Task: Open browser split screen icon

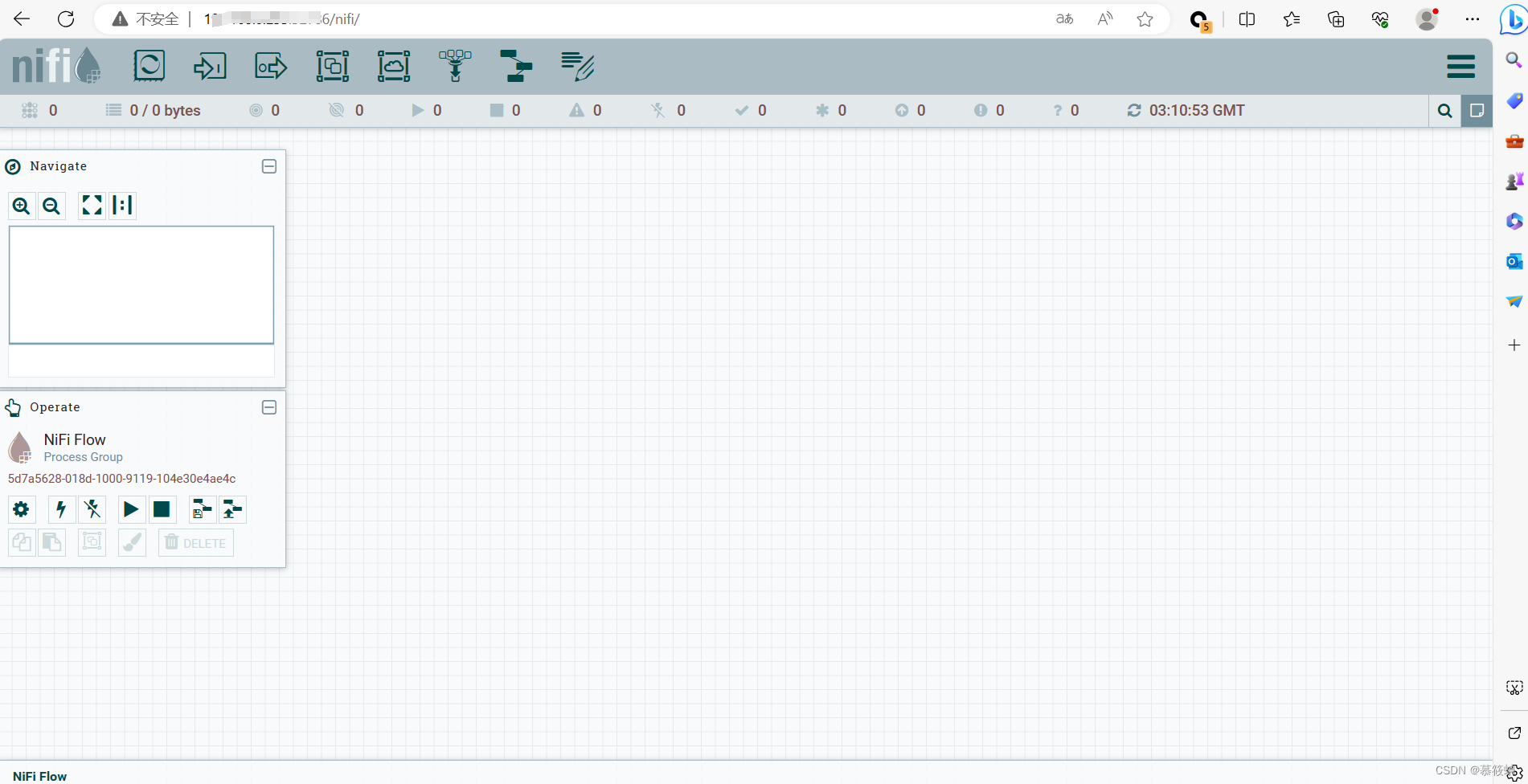Action: pos(1247,19)
